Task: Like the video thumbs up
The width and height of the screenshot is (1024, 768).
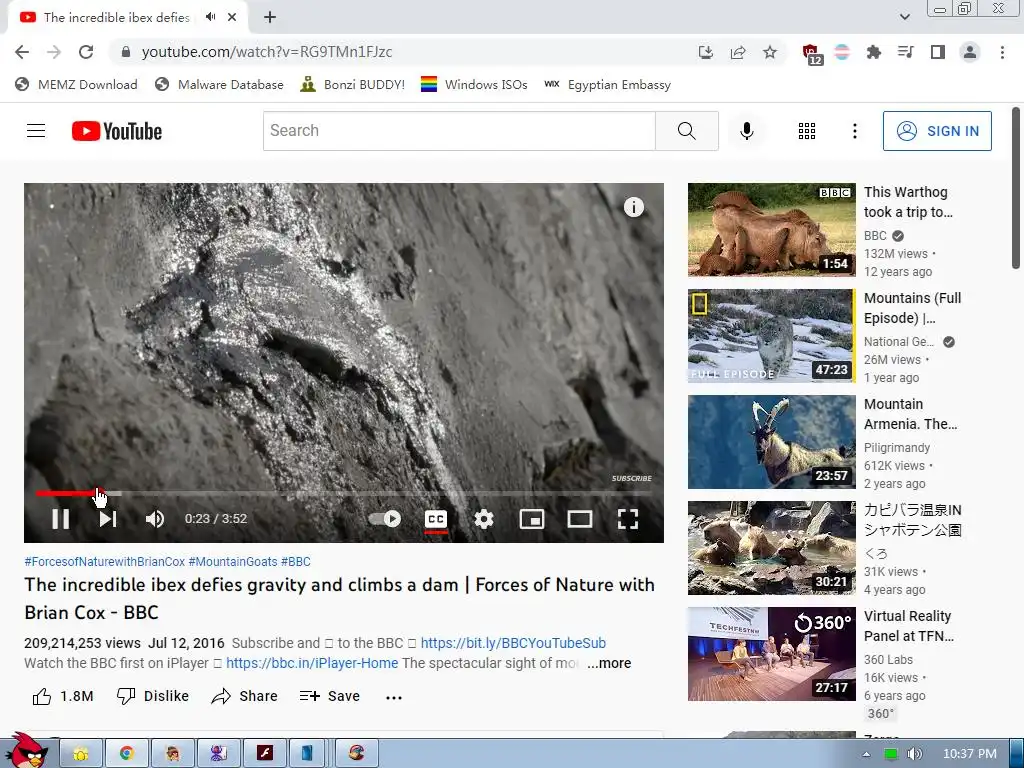Action: 63,696
